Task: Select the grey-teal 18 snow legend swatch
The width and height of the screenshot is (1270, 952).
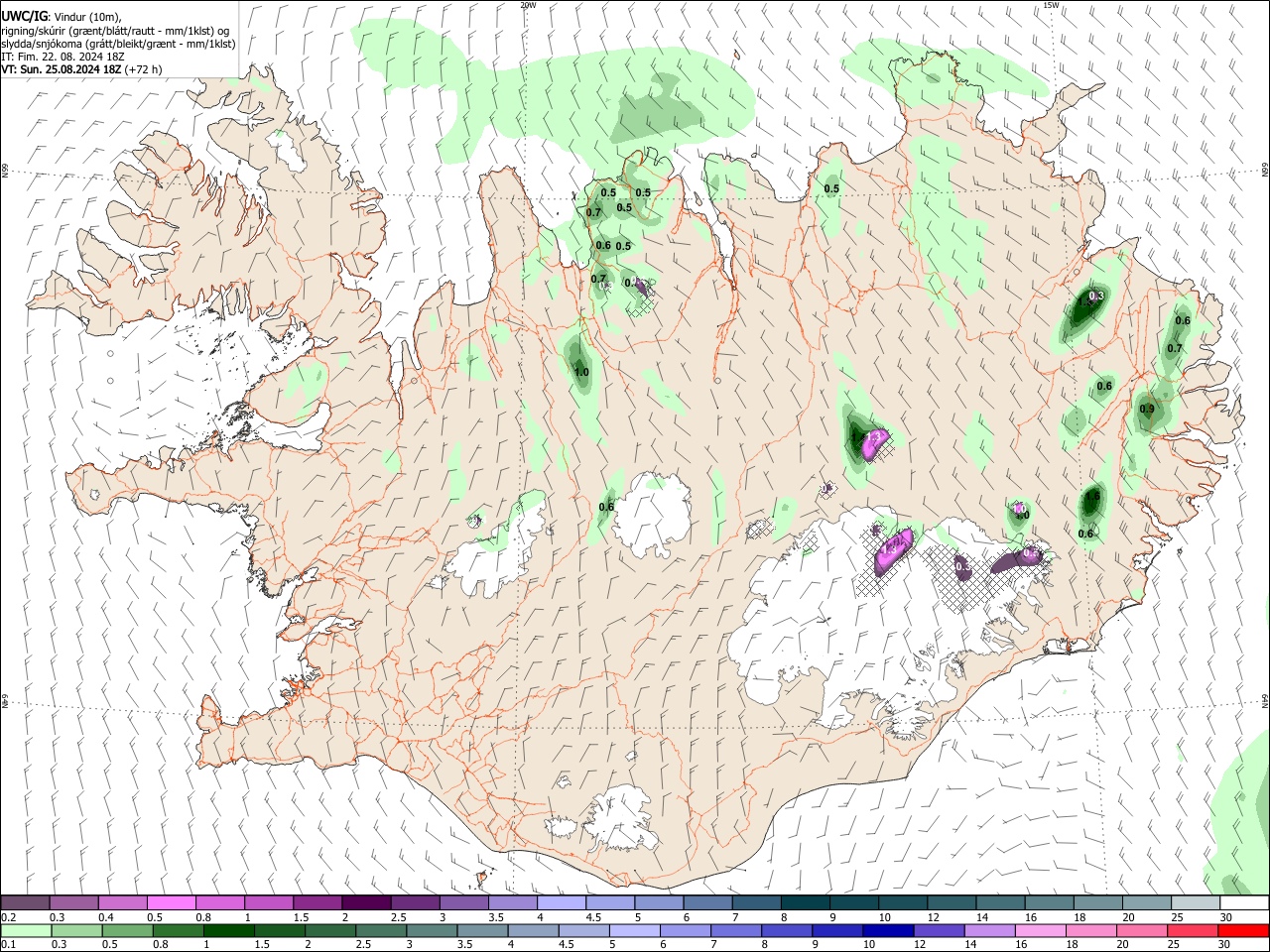Action: pyautogui.click(x=1098, y=903)
